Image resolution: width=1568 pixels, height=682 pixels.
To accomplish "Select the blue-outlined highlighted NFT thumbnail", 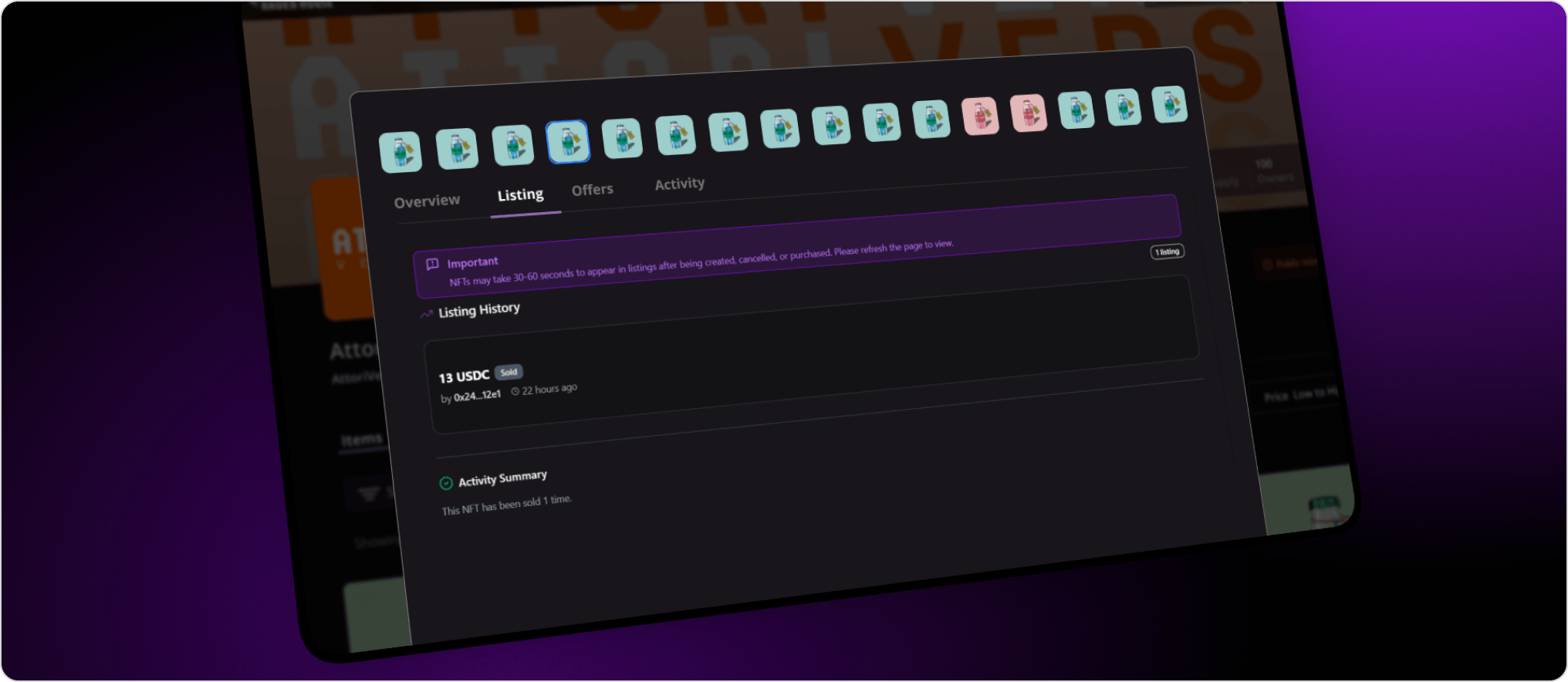I will point(568,142).
